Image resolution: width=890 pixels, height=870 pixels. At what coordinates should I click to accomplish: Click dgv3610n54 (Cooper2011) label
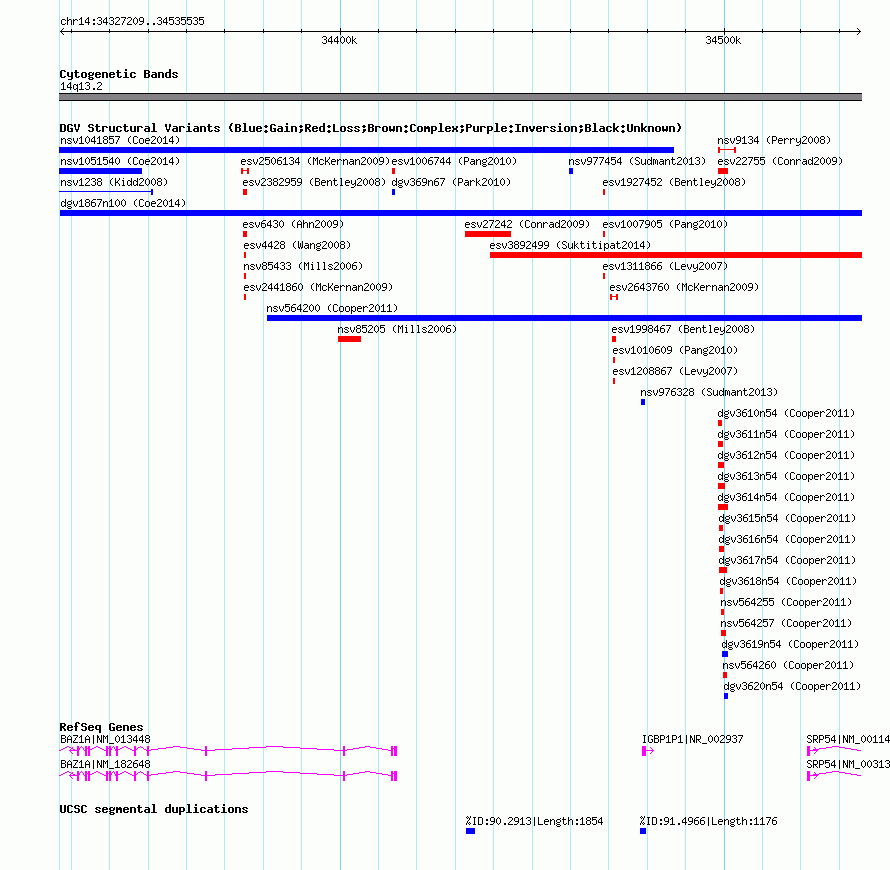(786, 413)
